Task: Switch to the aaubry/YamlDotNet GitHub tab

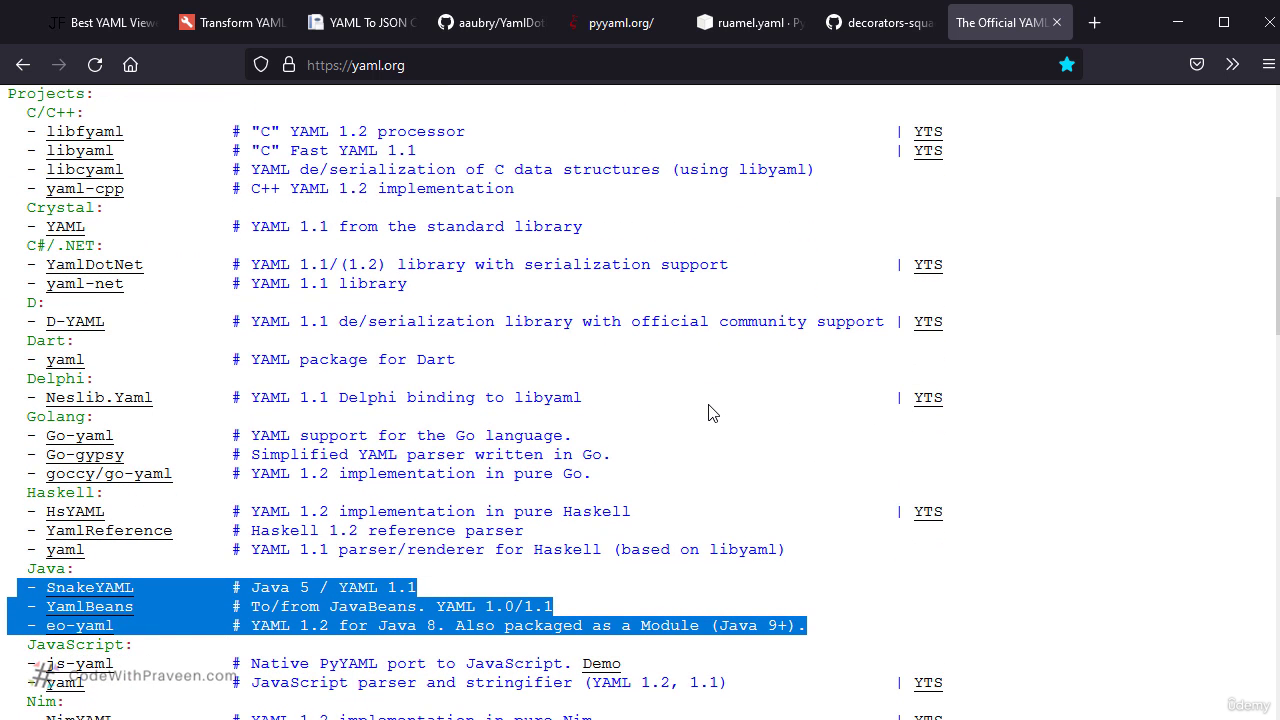Action: click(491, 22)
